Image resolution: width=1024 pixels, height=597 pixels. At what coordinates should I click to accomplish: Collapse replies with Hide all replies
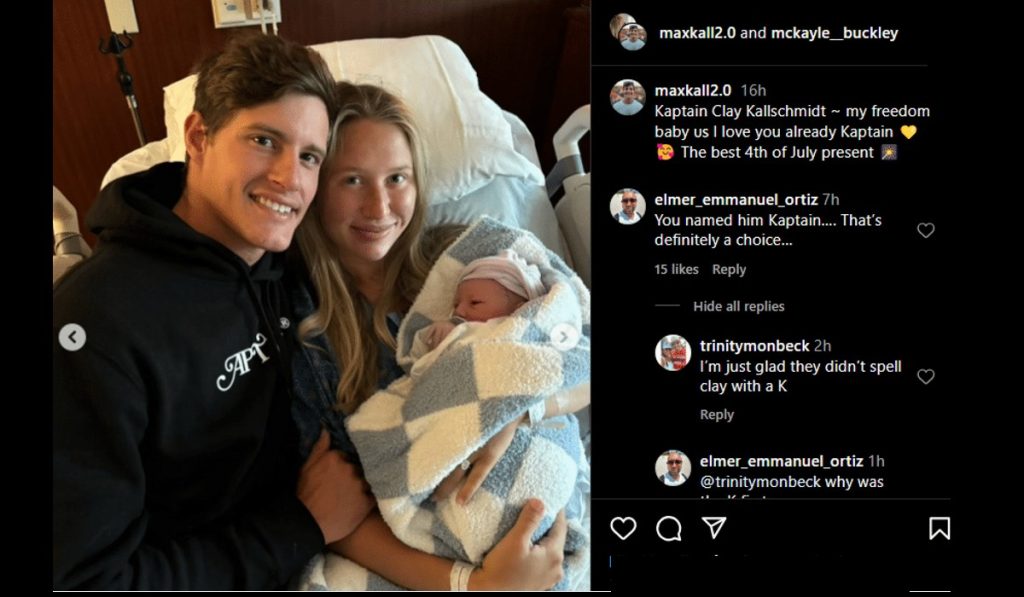[739, 306]
